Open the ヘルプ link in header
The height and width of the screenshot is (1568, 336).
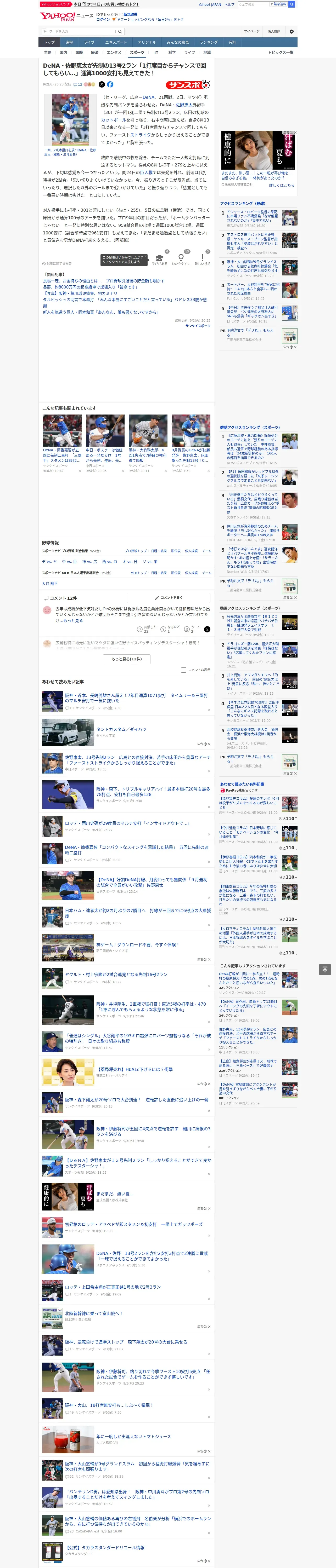click(x=229, y=4)
